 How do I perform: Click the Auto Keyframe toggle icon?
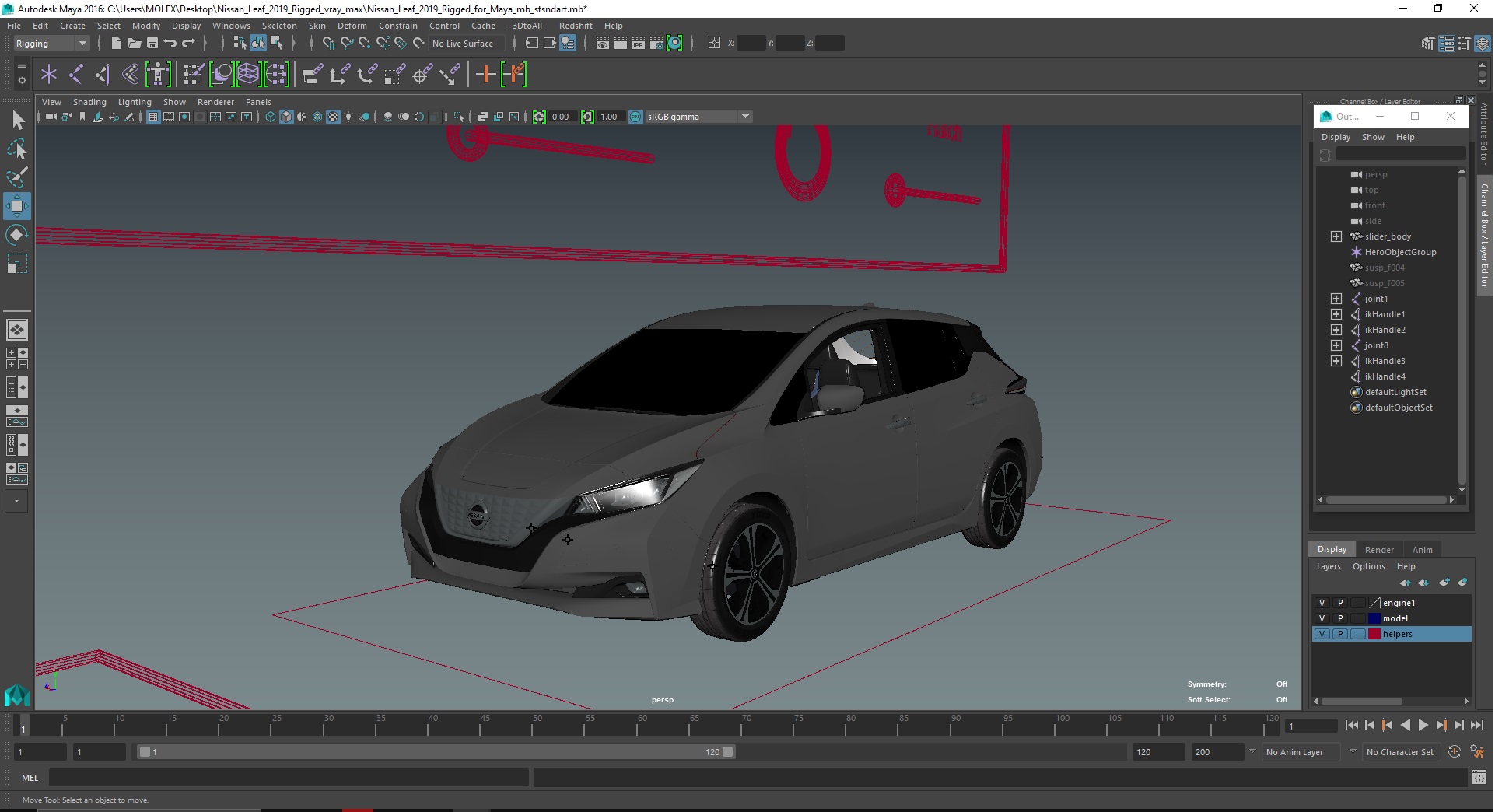click(1454, 752)
